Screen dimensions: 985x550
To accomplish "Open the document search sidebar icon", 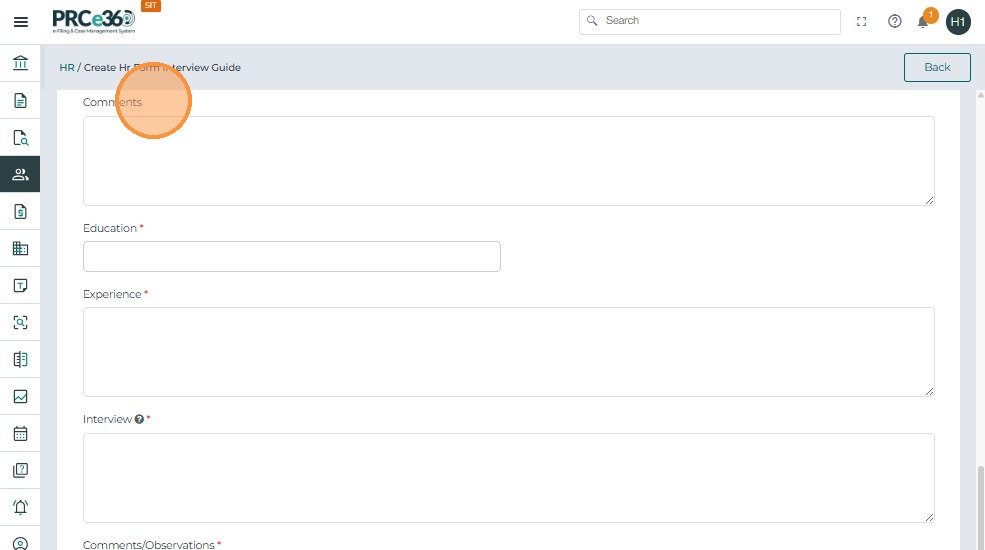I will coord(20,138).
